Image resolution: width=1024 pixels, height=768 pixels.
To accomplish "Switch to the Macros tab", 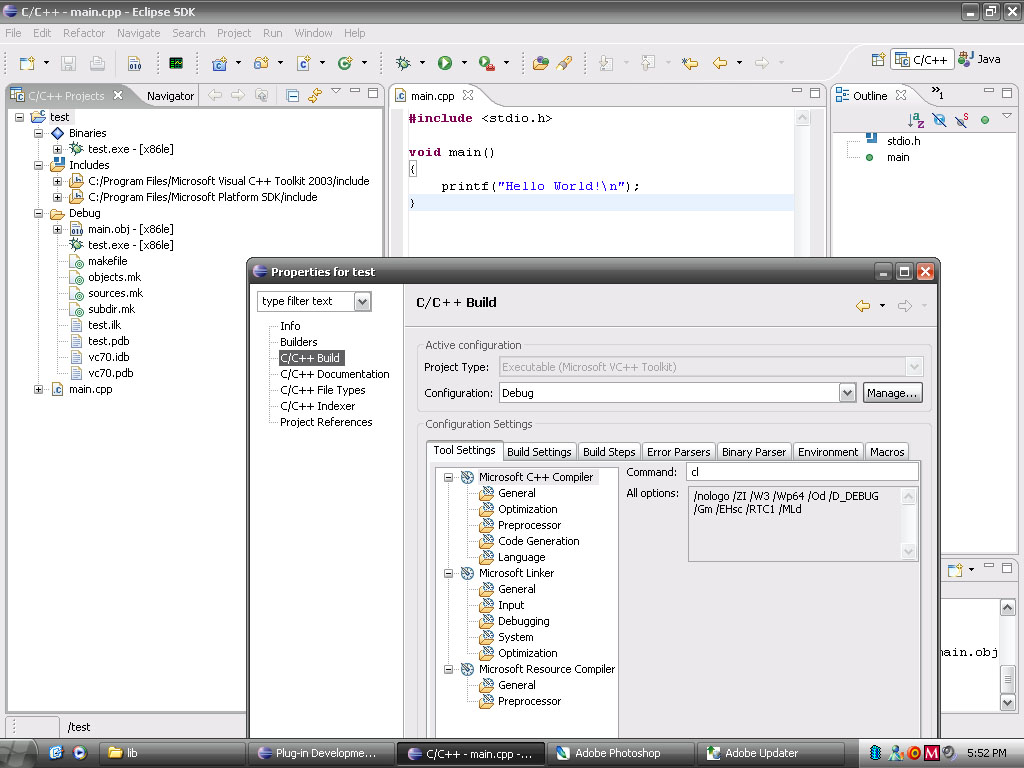I will (x=887, y=452).
